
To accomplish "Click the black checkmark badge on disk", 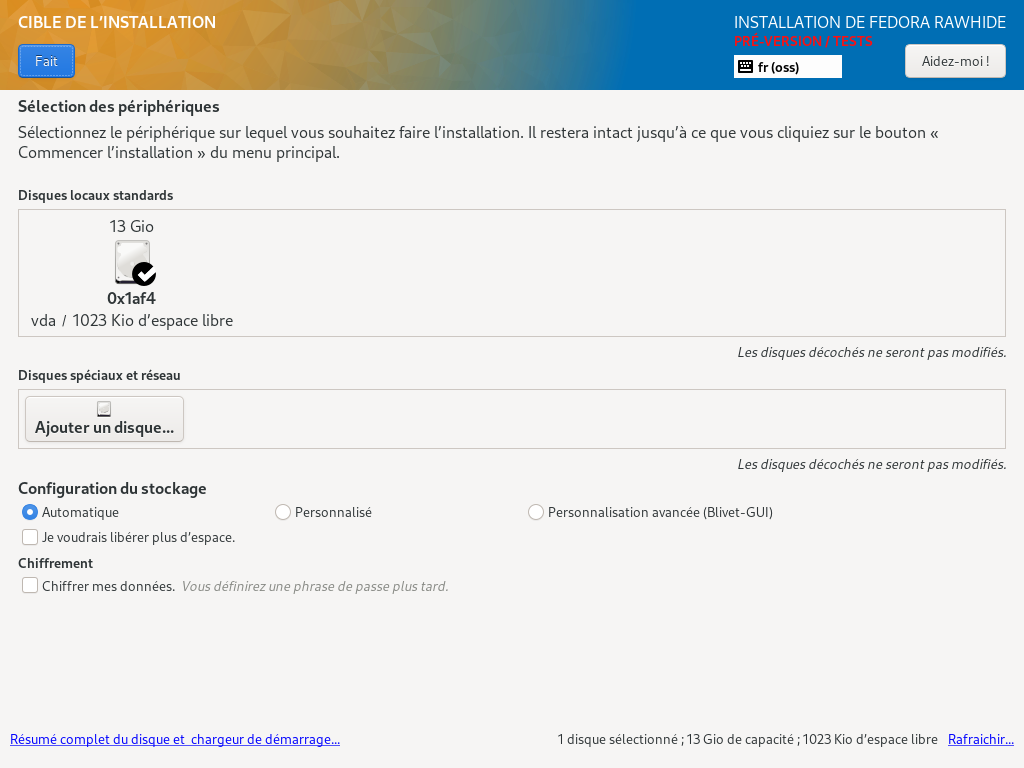I will pyautogui.click(x=144, y=274).
